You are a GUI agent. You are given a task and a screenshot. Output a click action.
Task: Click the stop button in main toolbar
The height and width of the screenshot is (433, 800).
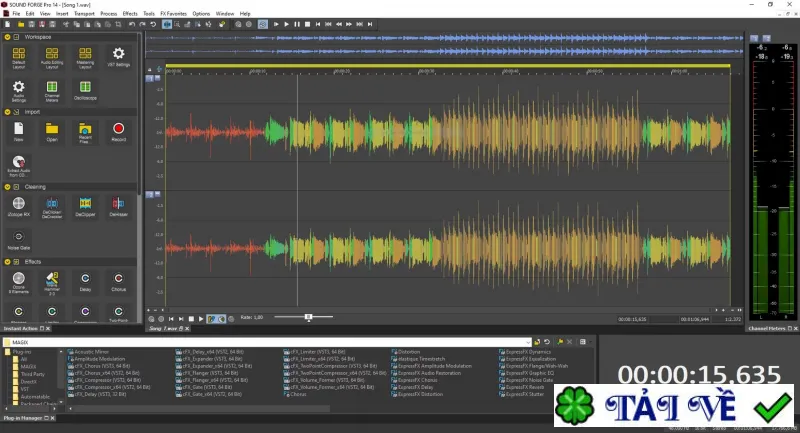[x=307, y=24]
